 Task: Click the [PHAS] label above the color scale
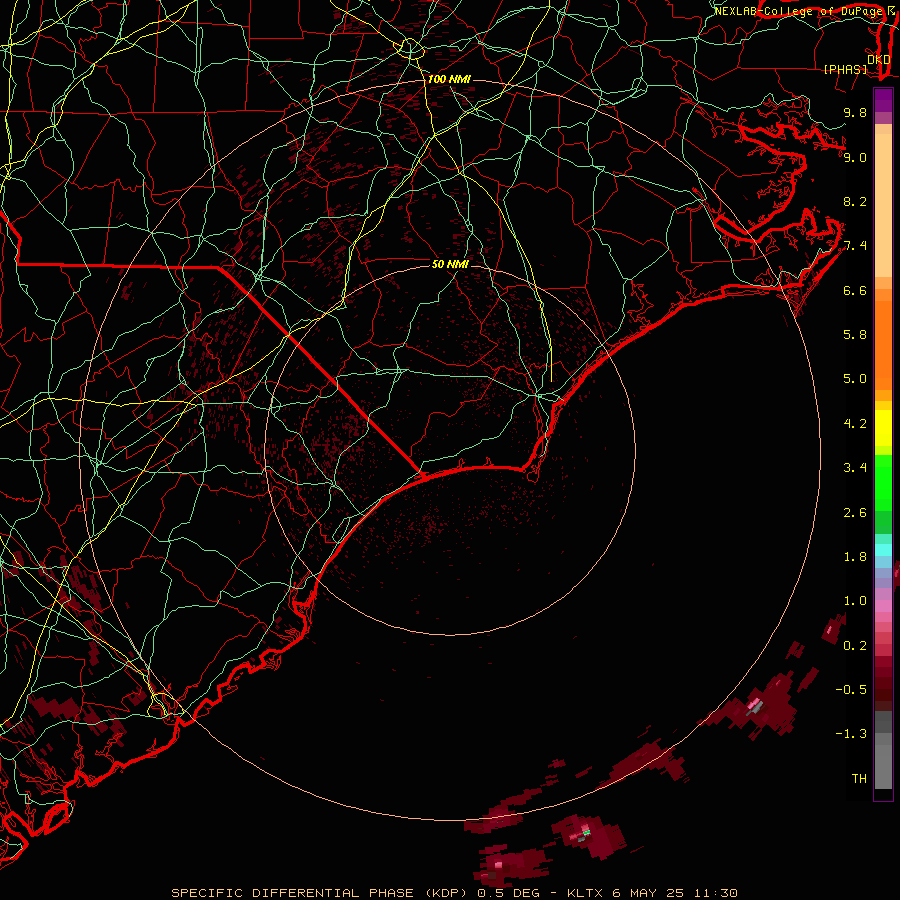coord(845,69)
